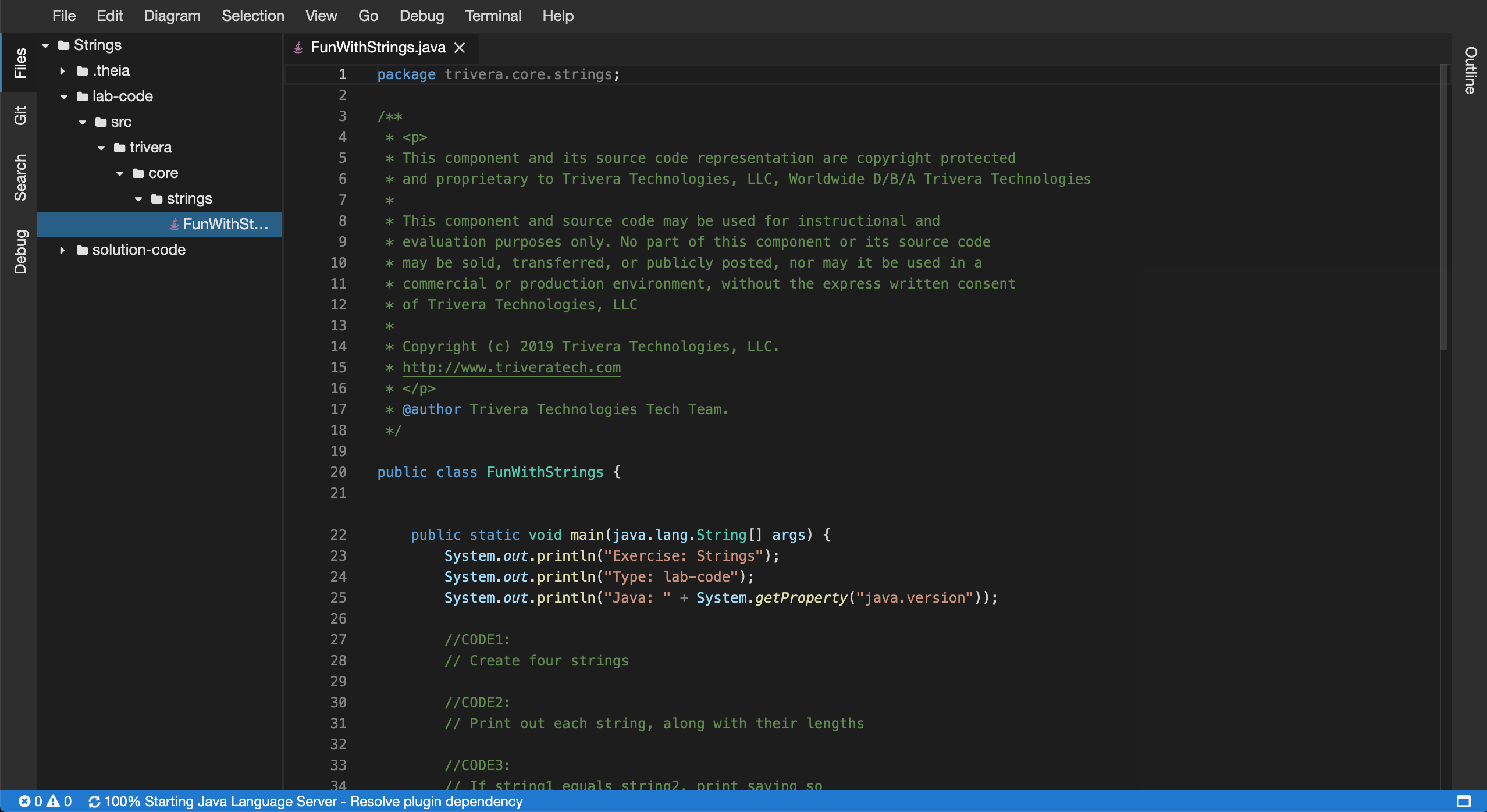Collapse the src folder arrow
Screen dimensions: 1487x812
[x=83, y=122]
